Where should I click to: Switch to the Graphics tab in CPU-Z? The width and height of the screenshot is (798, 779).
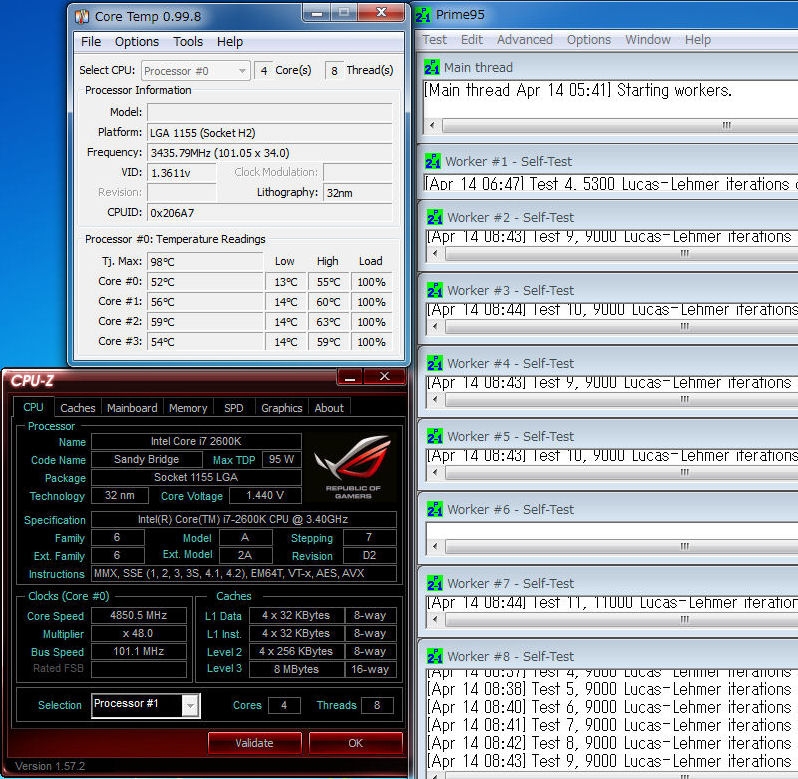(x=282, y=408)
